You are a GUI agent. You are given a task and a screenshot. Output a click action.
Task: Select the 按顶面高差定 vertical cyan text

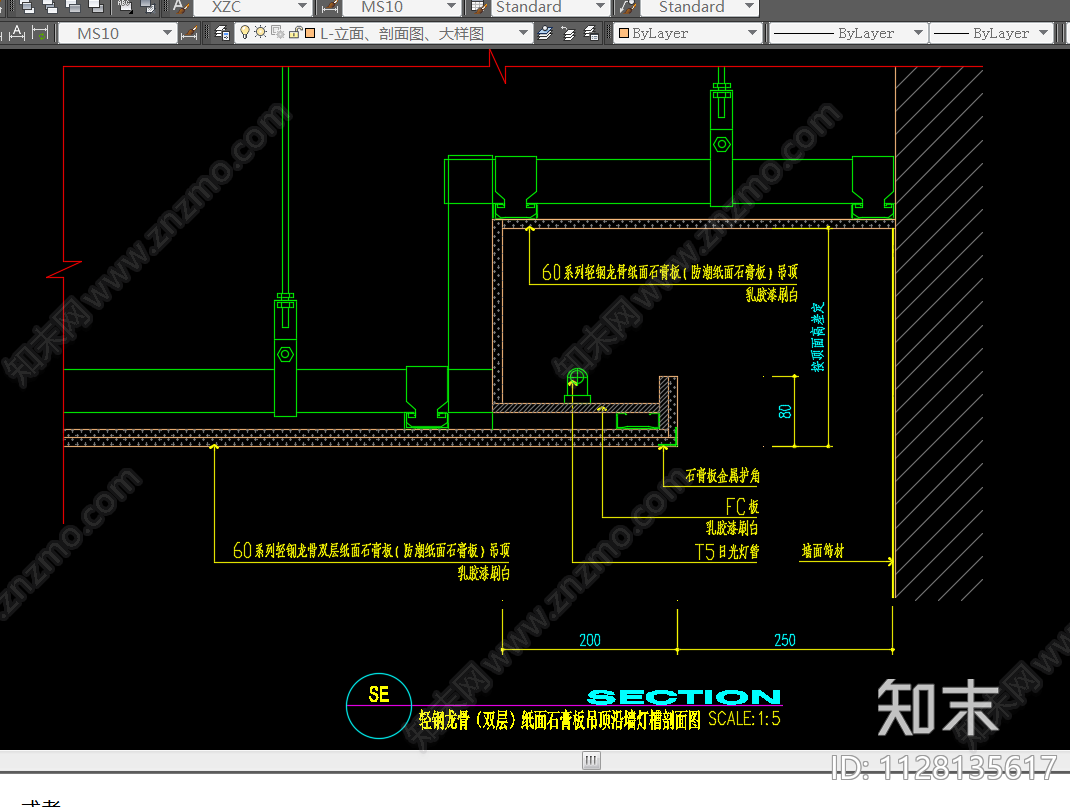click(818, 337)
